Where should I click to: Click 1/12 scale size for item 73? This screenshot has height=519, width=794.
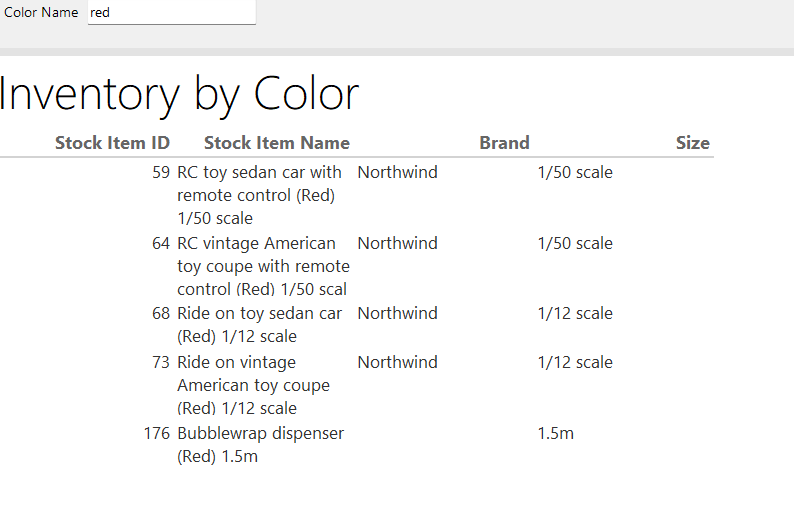pos(575,362)
